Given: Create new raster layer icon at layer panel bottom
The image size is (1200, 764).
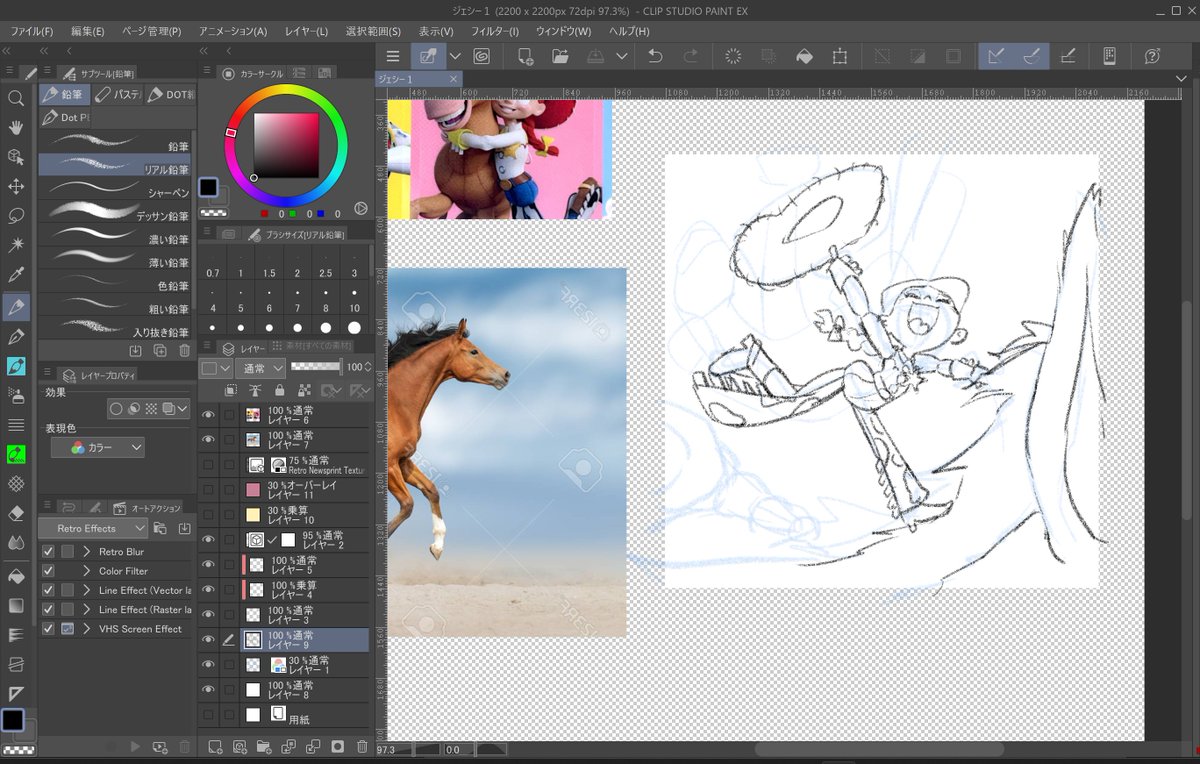Looking at the screenshot, I should 214,746.
